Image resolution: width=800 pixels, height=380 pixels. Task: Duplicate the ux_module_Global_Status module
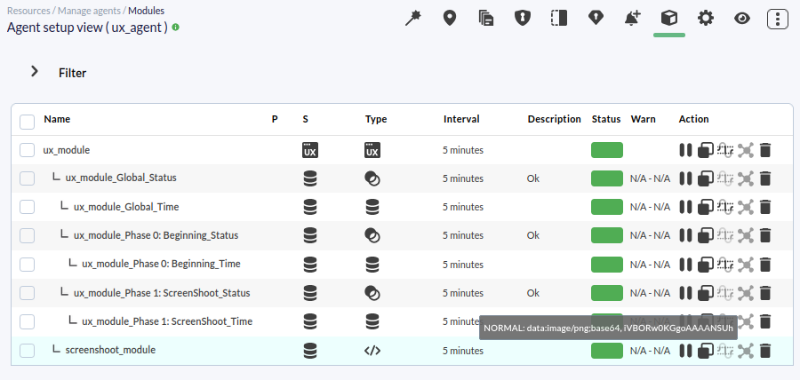coord(706,179)
